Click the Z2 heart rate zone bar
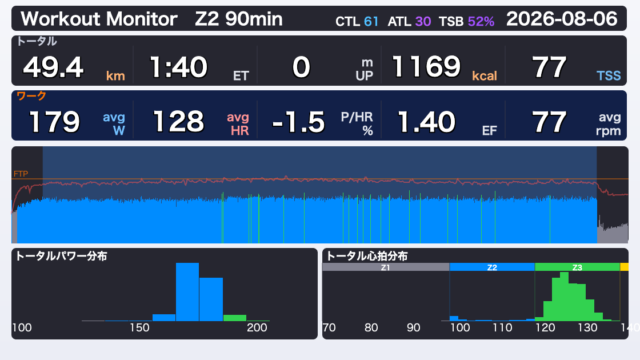 pos(492,267)
